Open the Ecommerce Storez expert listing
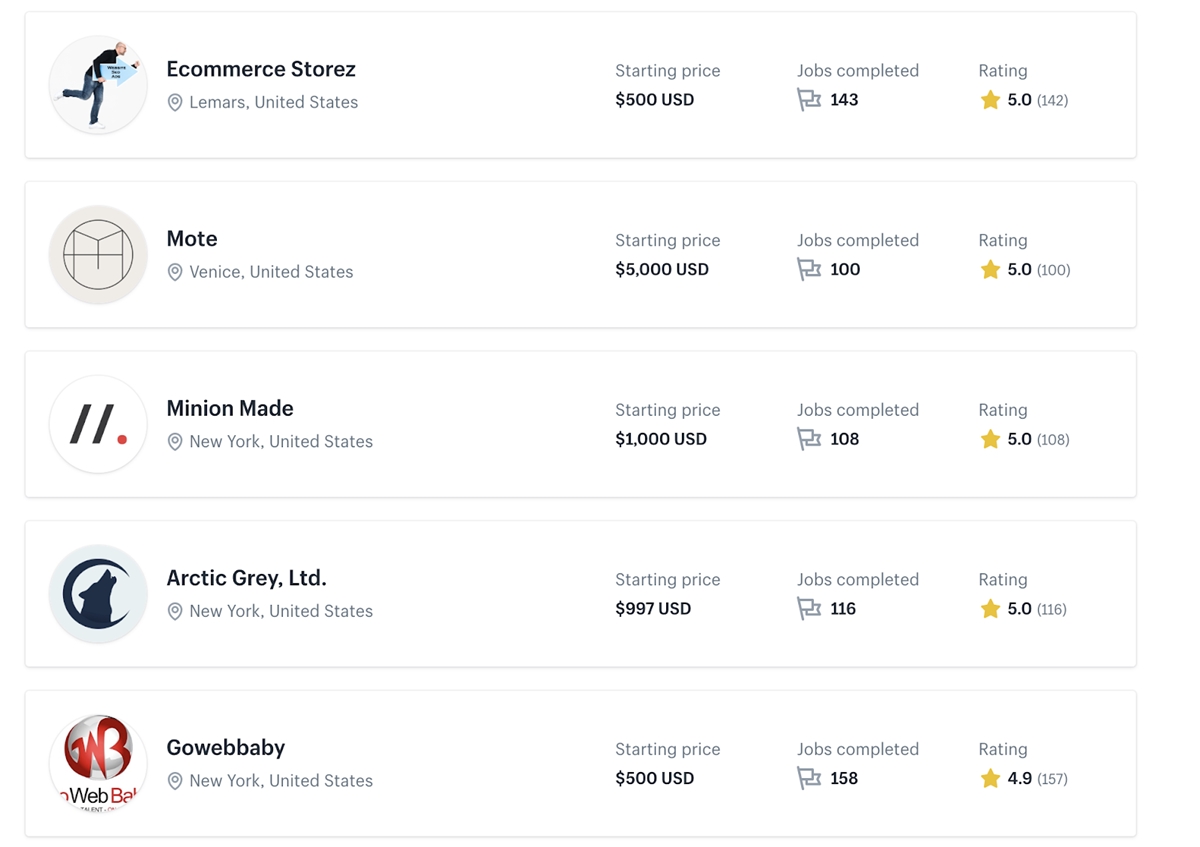Screen dimensions: 1200x847 261,69
